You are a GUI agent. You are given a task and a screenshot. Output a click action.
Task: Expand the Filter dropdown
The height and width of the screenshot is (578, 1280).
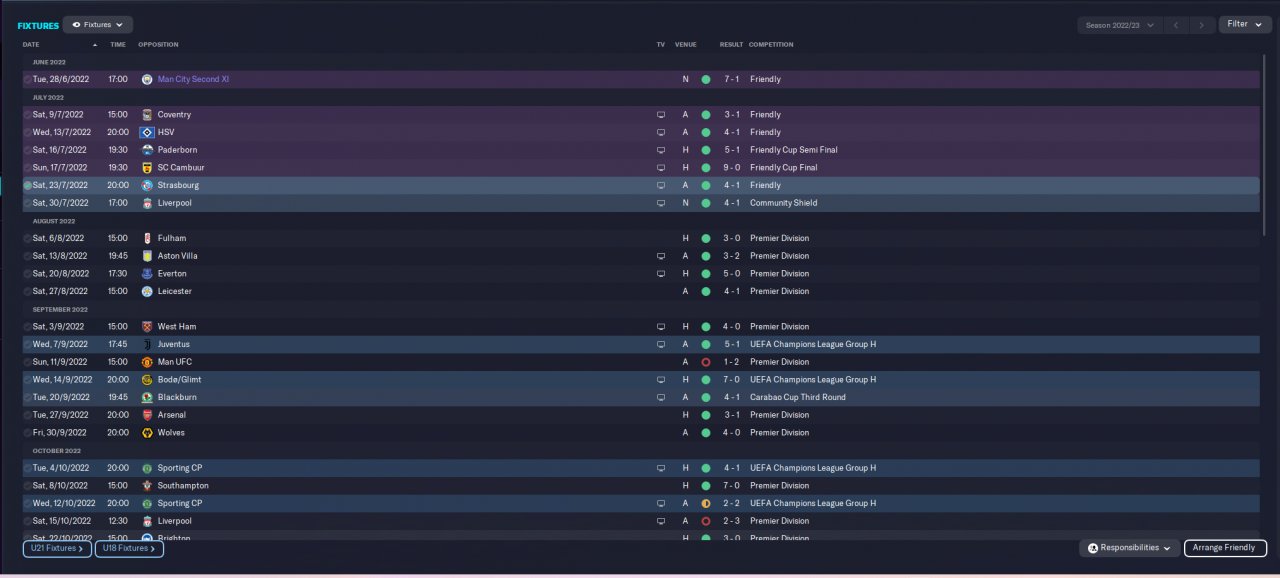(1245, 24)
